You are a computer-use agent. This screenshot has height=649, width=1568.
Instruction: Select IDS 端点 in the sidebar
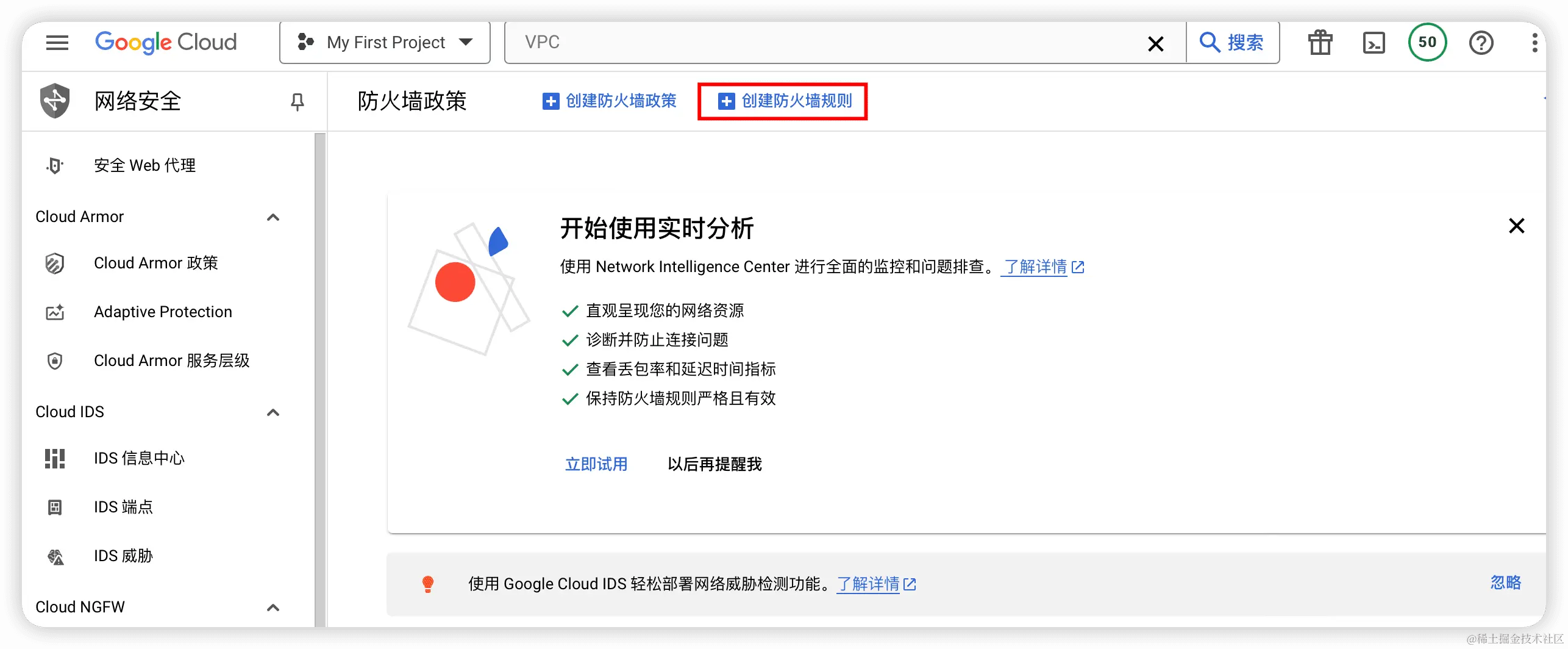(x=124, y=506)
